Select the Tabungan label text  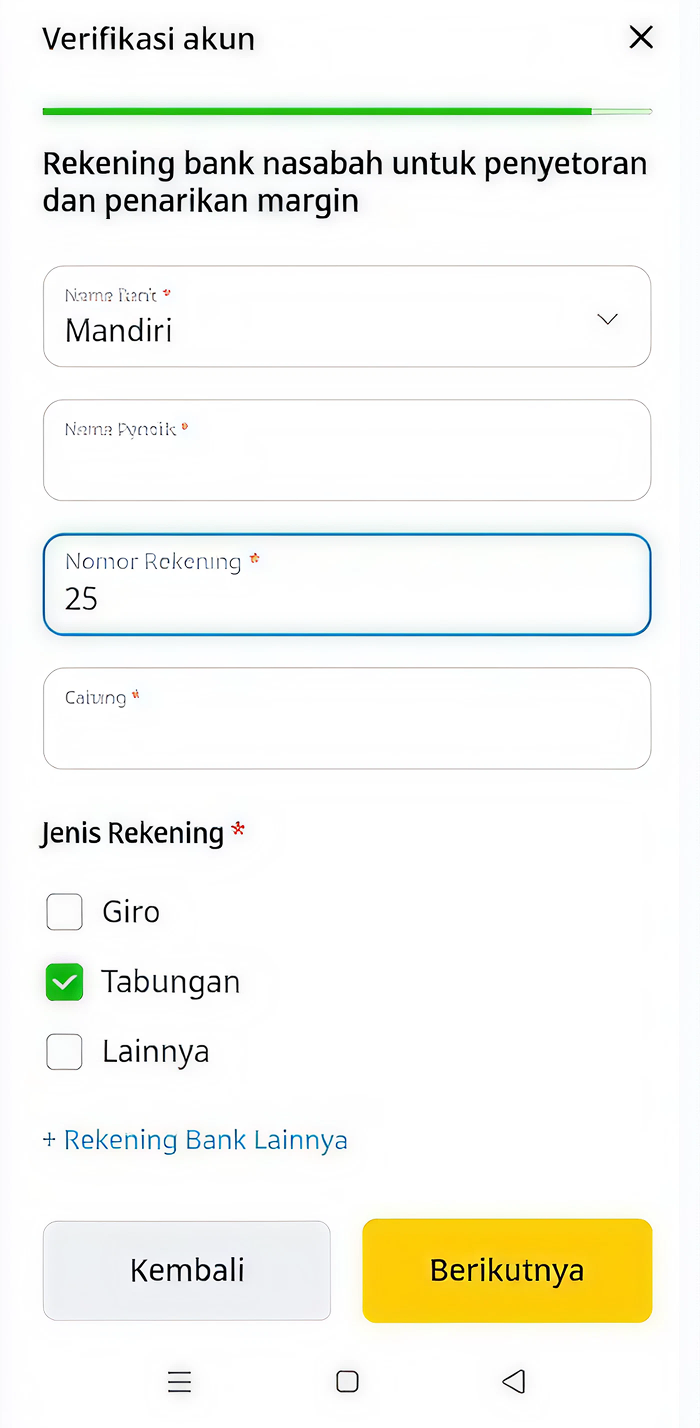(171, 982)
